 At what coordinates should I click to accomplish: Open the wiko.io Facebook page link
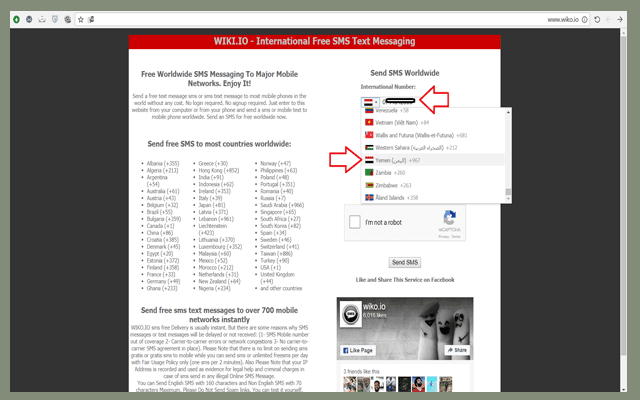coord(374,306)
